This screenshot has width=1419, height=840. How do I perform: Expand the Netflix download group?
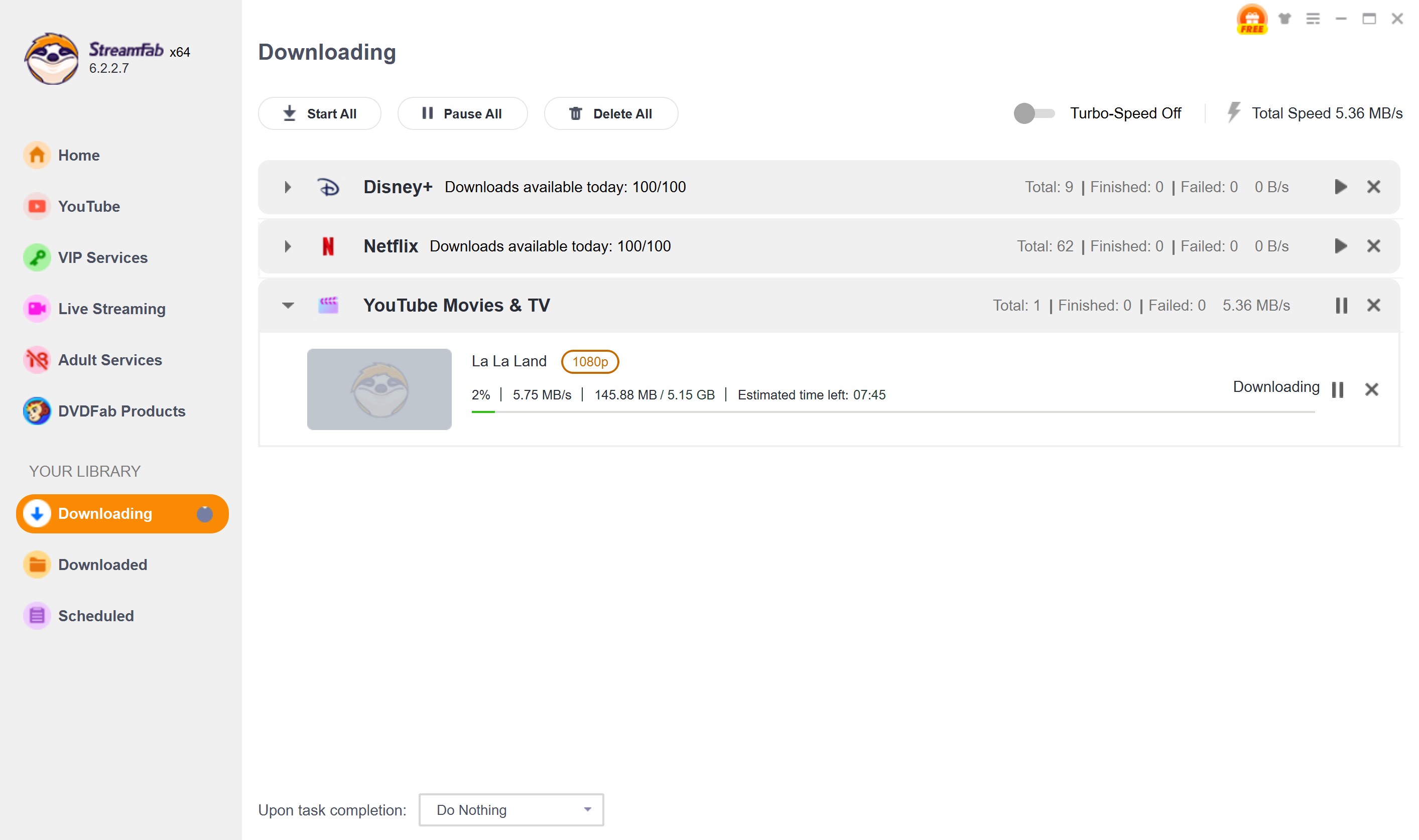tap(288, 246)
